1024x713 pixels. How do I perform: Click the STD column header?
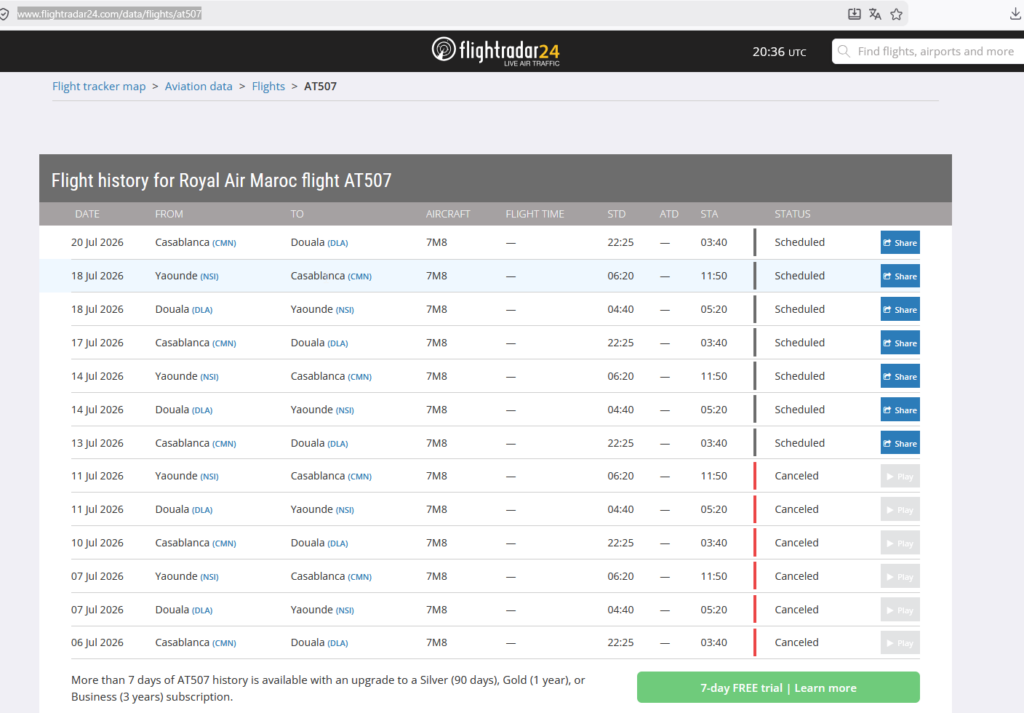coord(616,214)
